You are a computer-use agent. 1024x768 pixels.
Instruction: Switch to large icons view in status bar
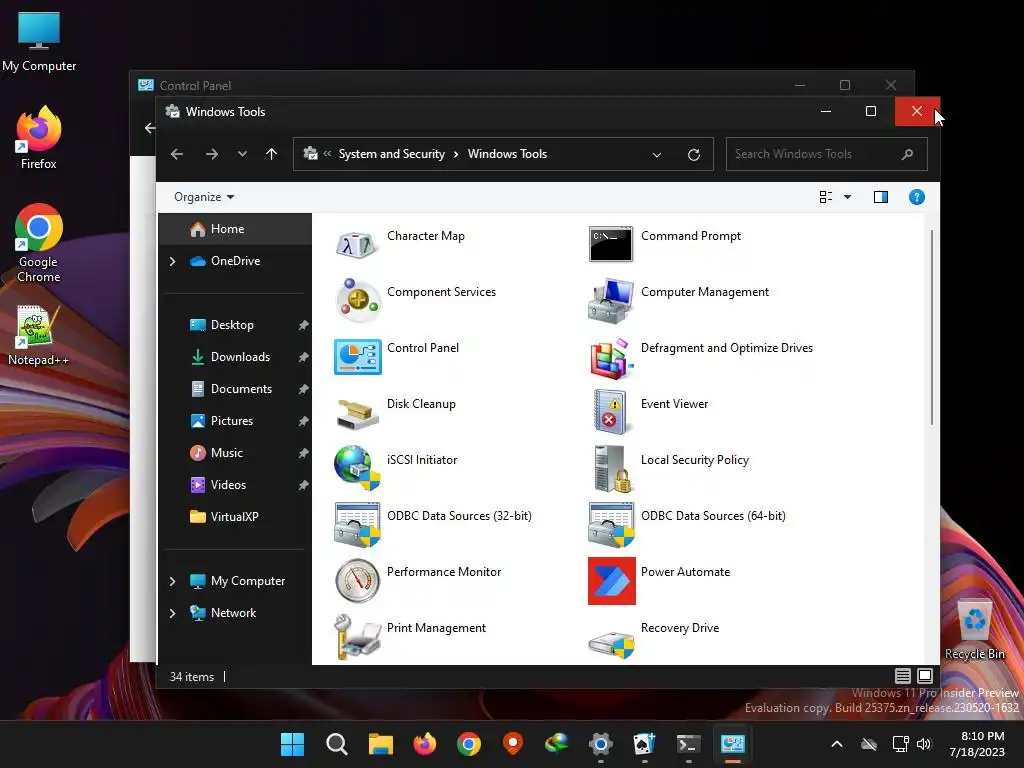point(925,676)
